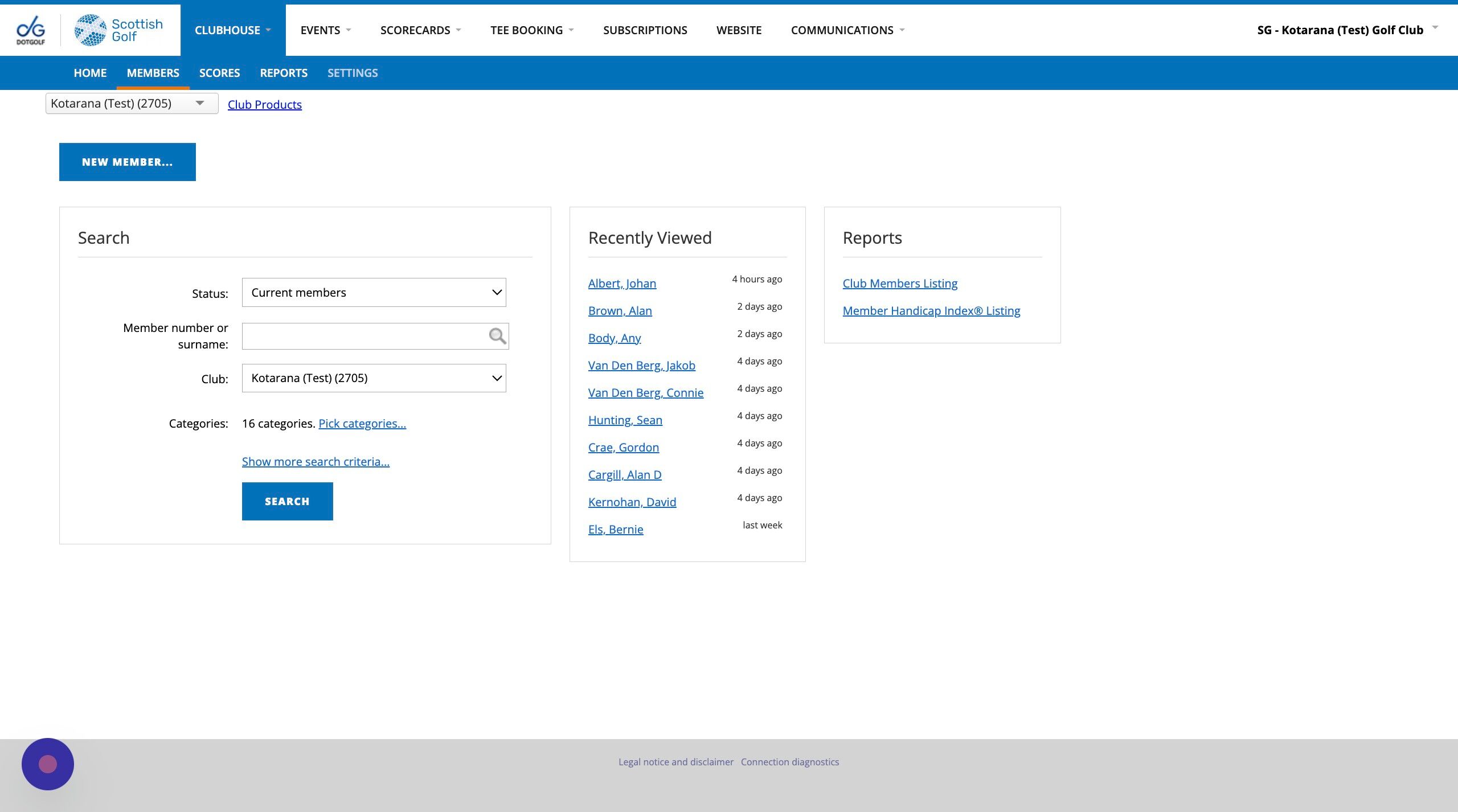Open the Club Members Listing report

pos(900,284)
